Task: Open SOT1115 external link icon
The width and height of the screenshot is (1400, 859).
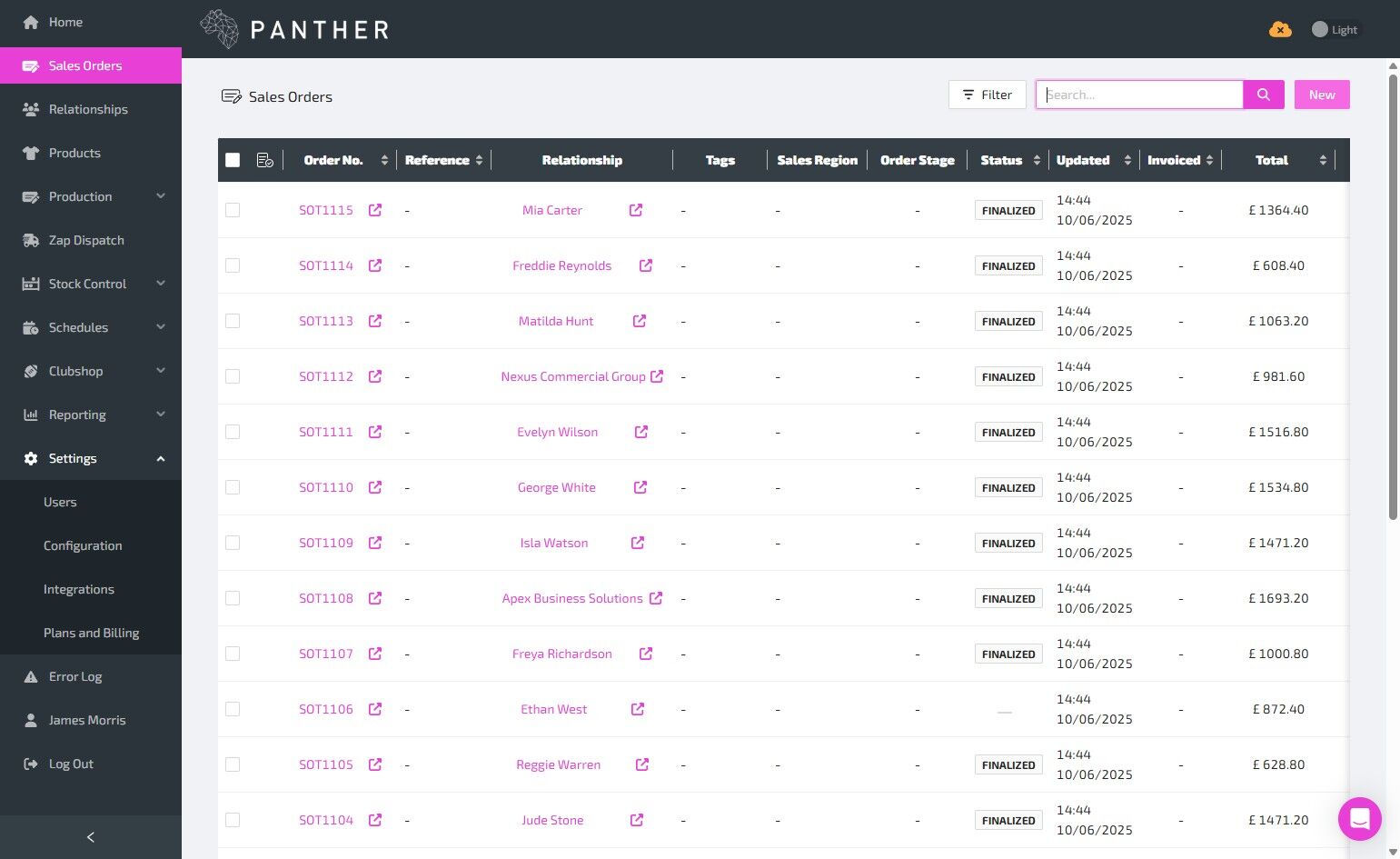Action: point(375,210)
